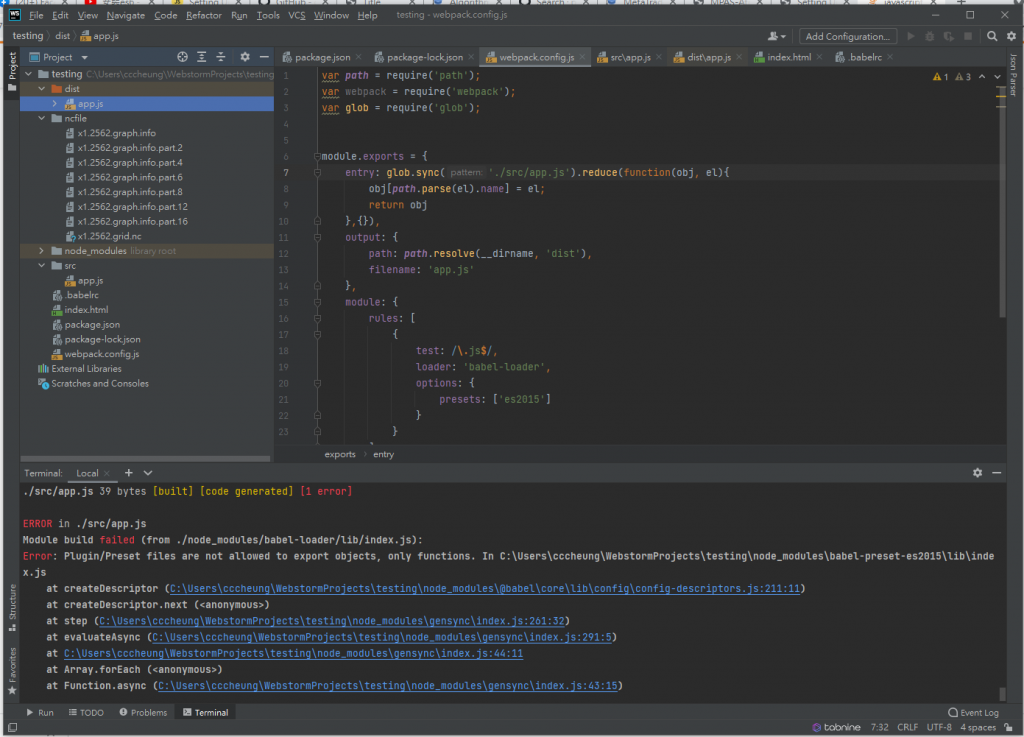Switch to the package.json editor tab
The image size is (1024, 737).
click(x=320, y=57)
